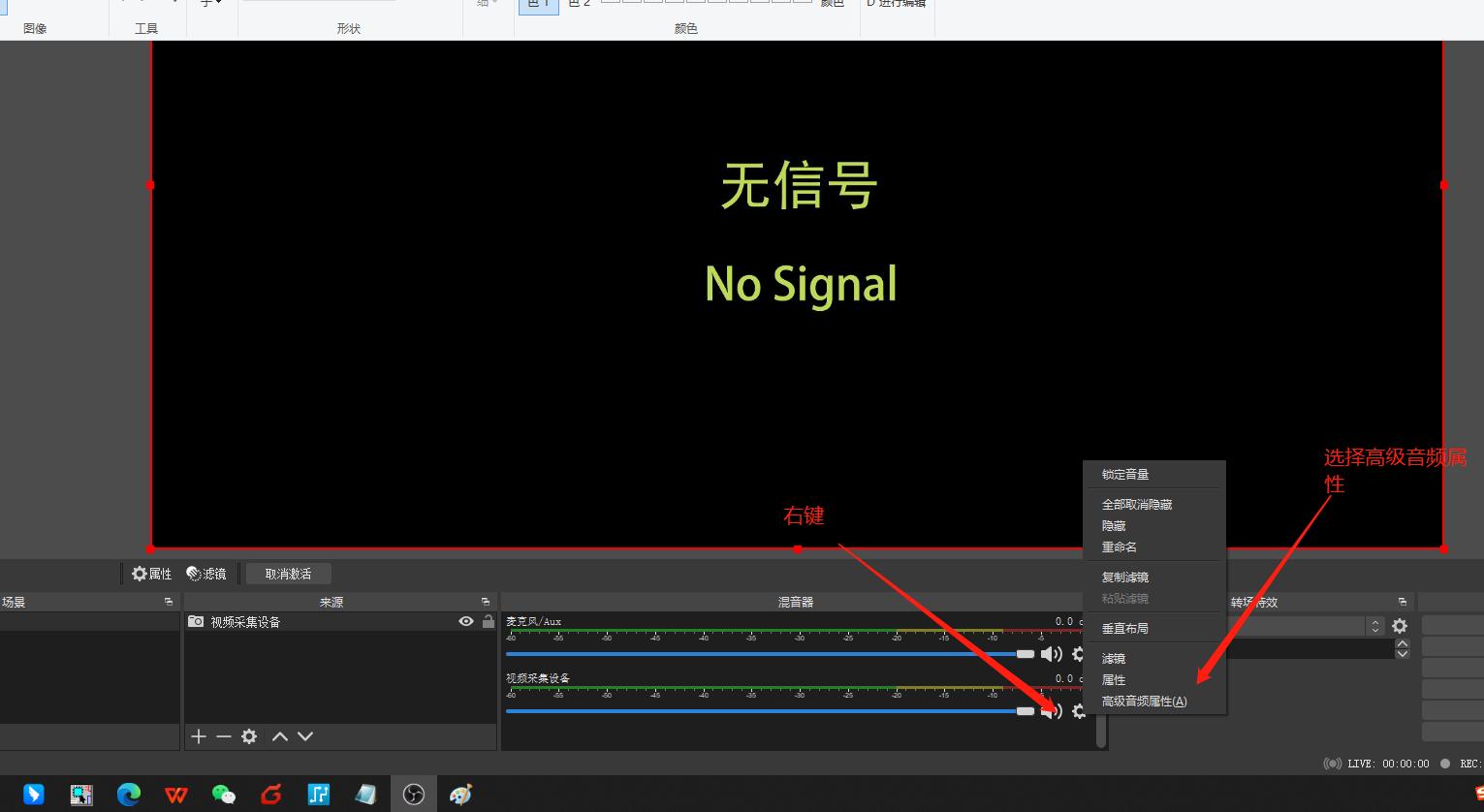Open the 滤镜 filters button above the panels
Image resolution: width=1484 pixels, height=812 pixels.
coord(205,573)
